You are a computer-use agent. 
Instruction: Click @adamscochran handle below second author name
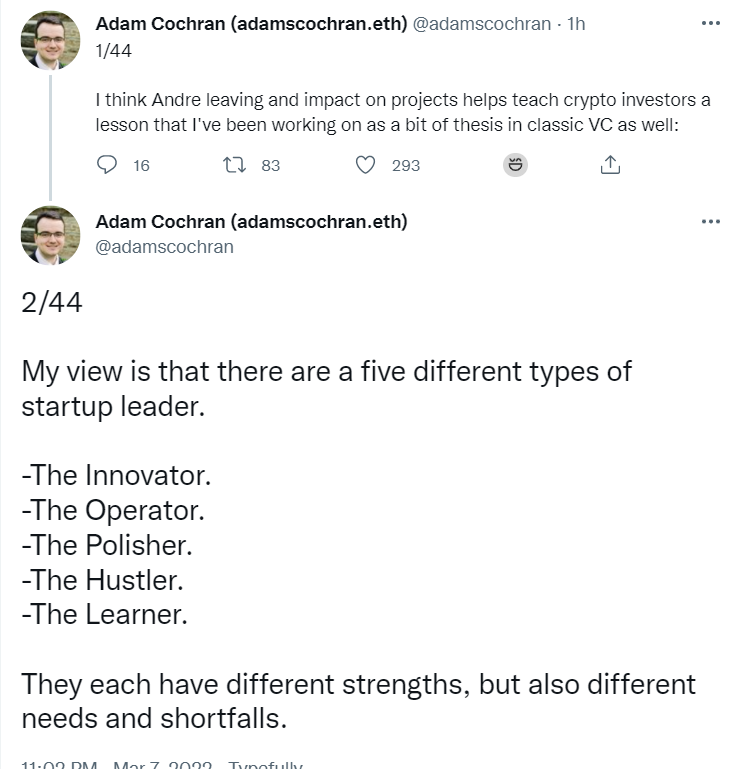click(x=164, y=246)
